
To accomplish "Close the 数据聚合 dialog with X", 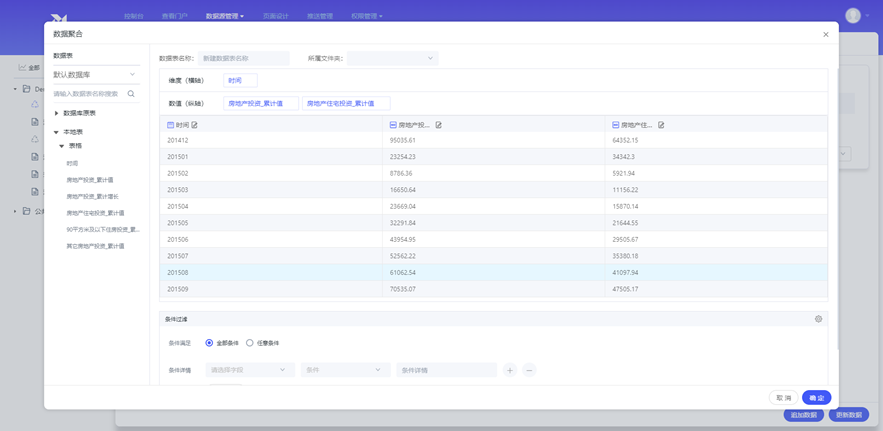I will 825,34.
